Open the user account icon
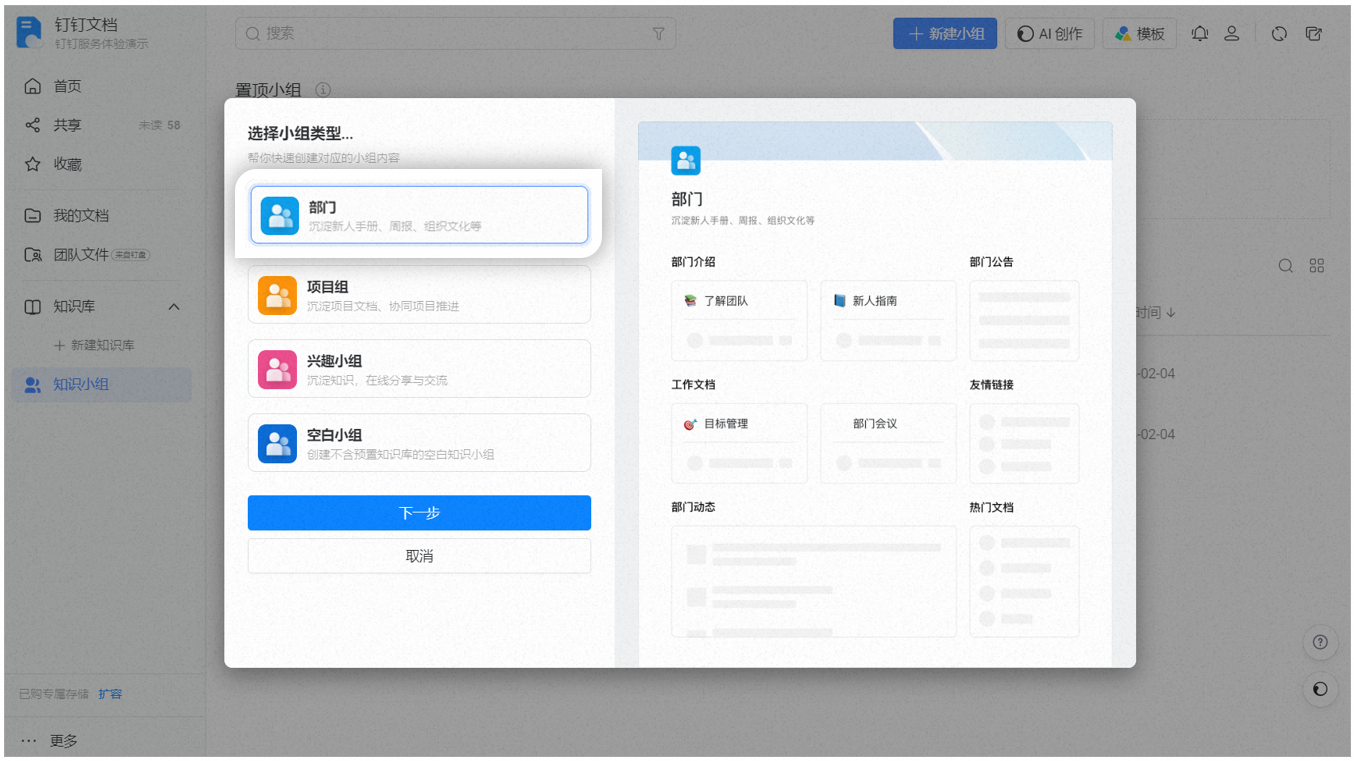 (x=1232, y=33)
